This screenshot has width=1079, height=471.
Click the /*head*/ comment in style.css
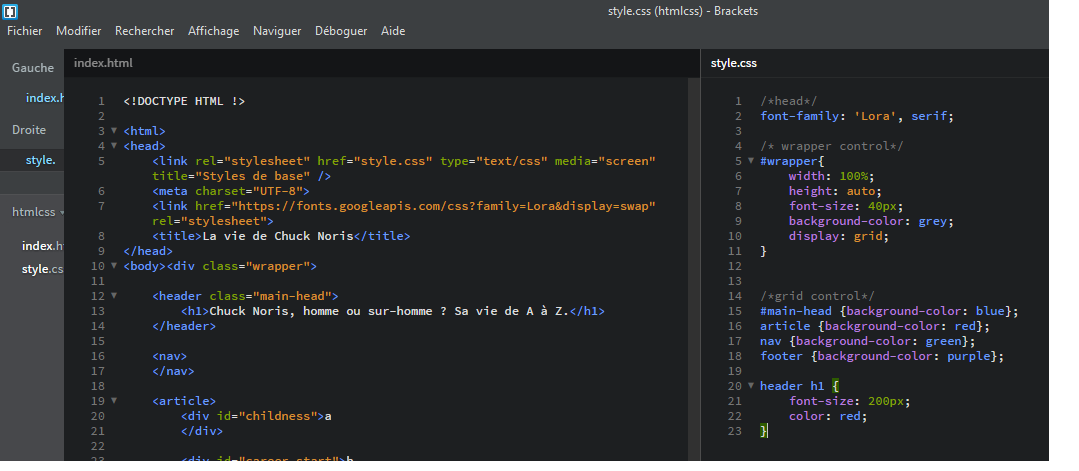click(789, 101)
